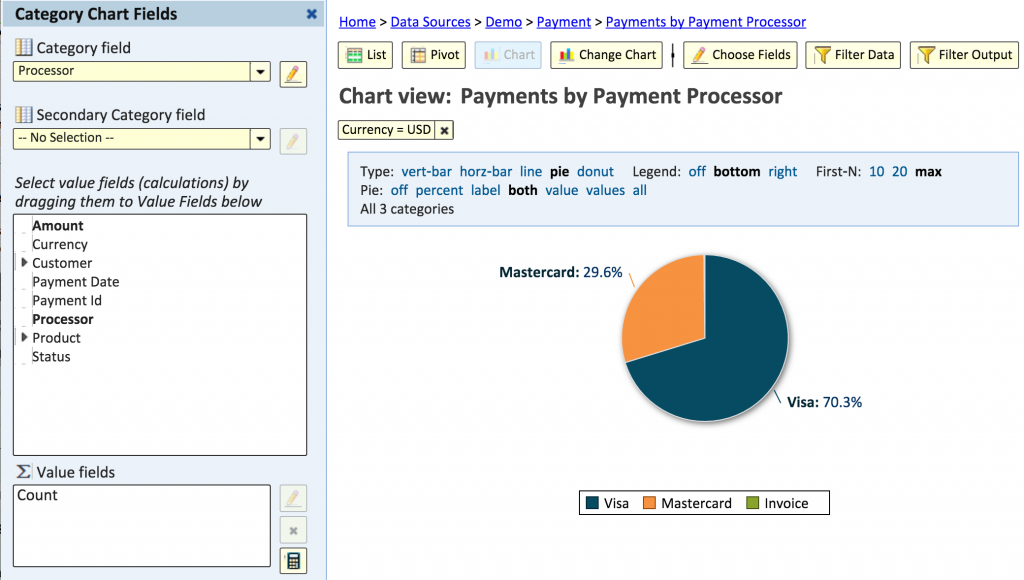Set Pie labels to value
This screenshot has width=1024, height=580.
pyautogui.click(x=562, y=190)
